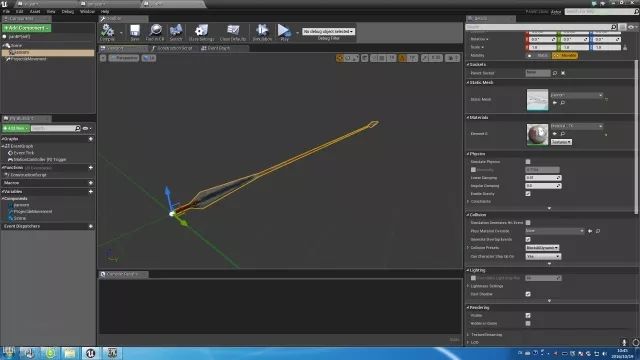
Task: Click the material Element 0 thumbnail
Action: 537,134
